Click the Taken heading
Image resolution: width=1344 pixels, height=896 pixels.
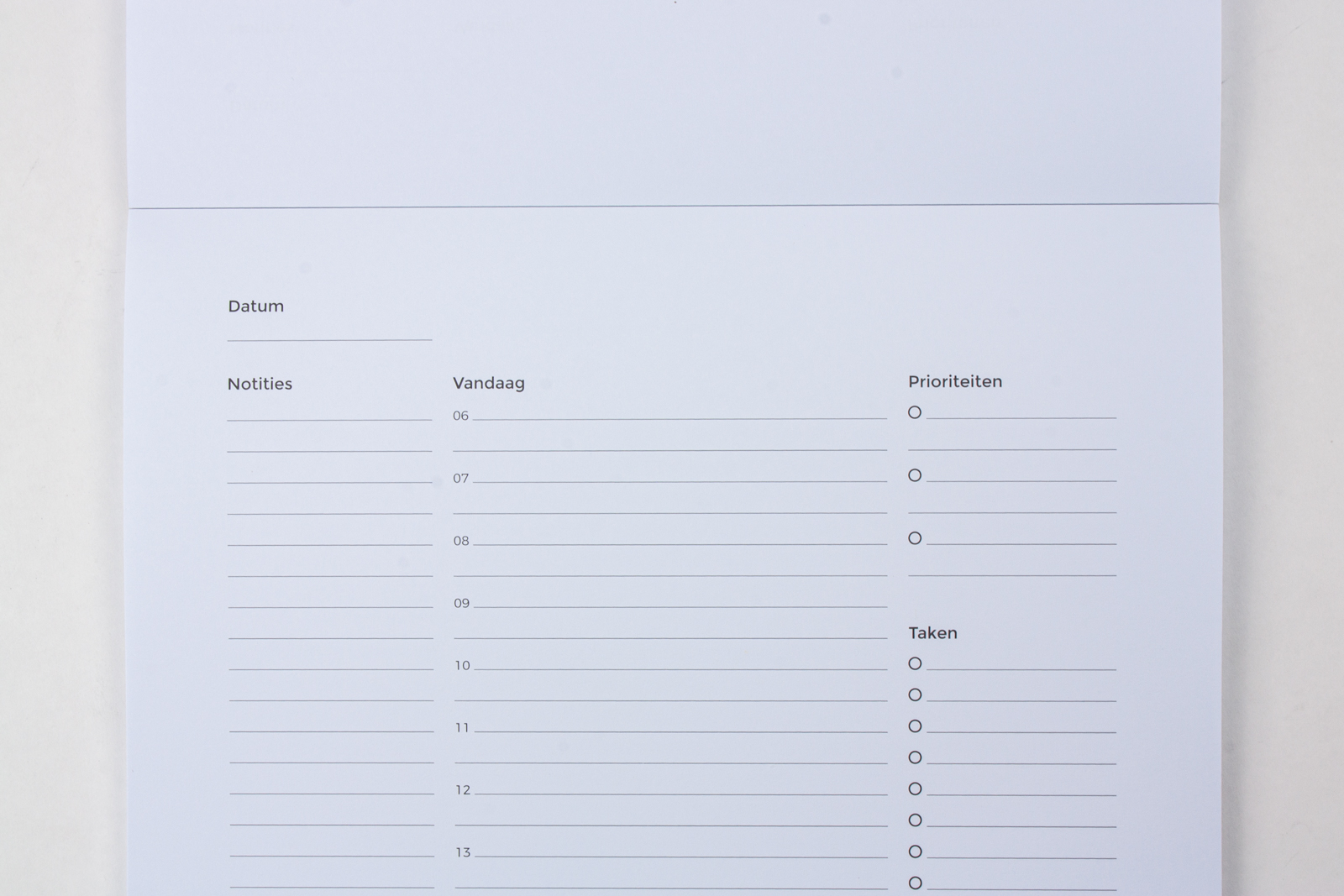[933, 633]
